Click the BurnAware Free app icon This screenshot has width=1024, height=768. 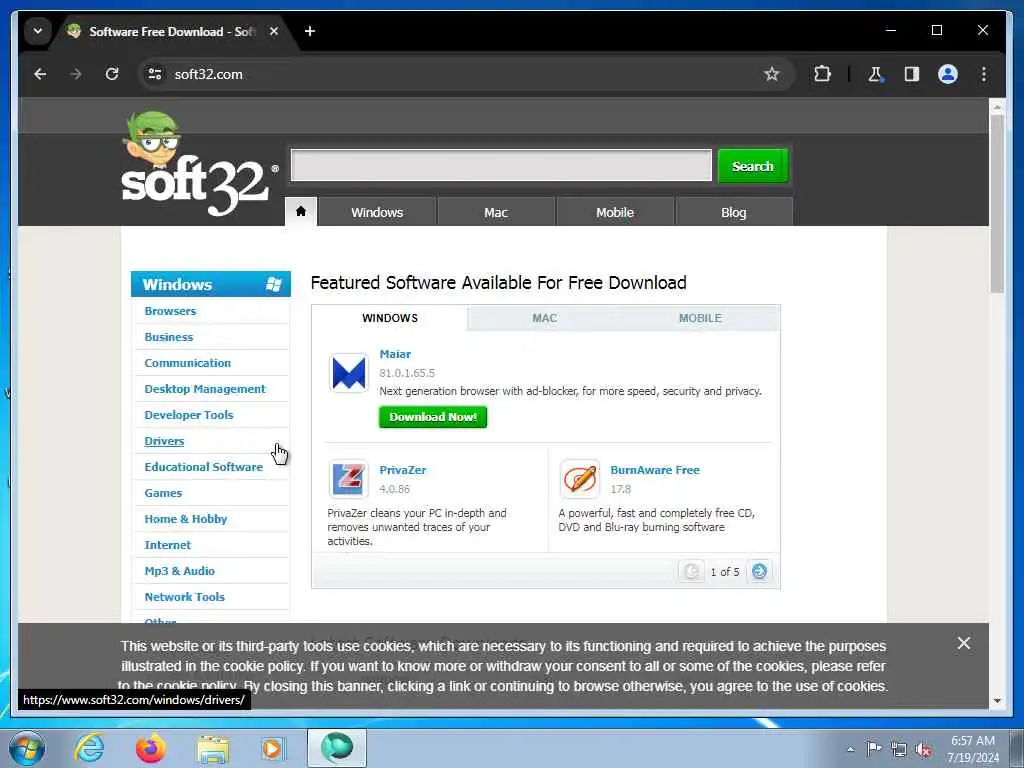(x=579, y=479)
